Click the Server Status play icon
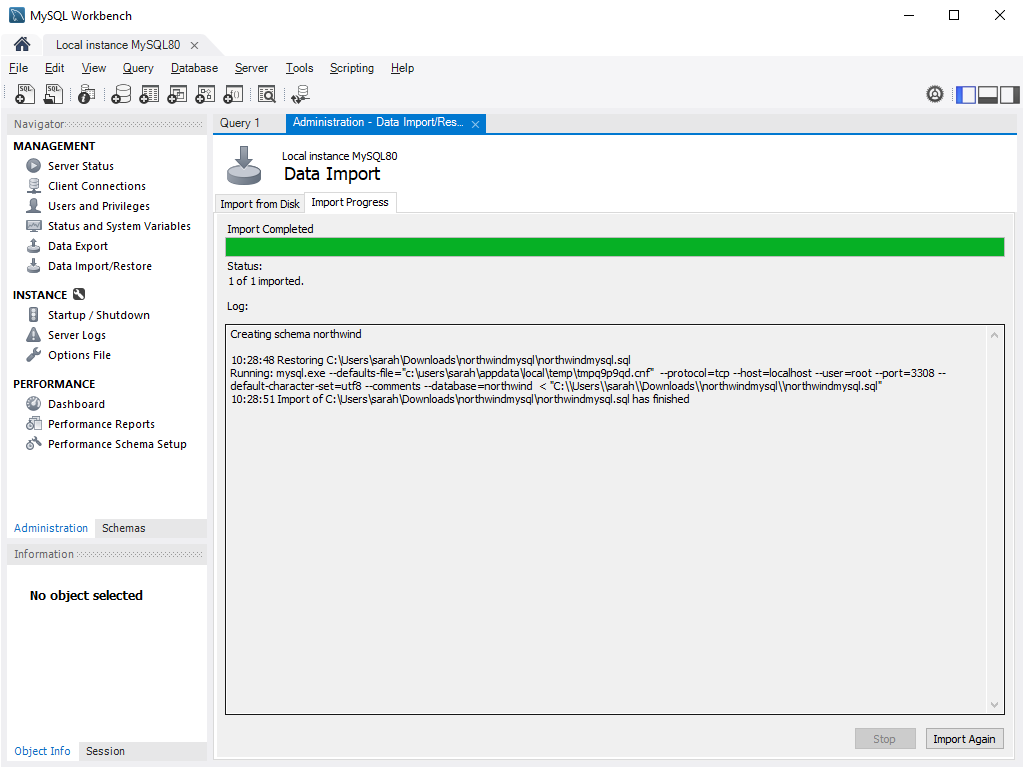 33,166
